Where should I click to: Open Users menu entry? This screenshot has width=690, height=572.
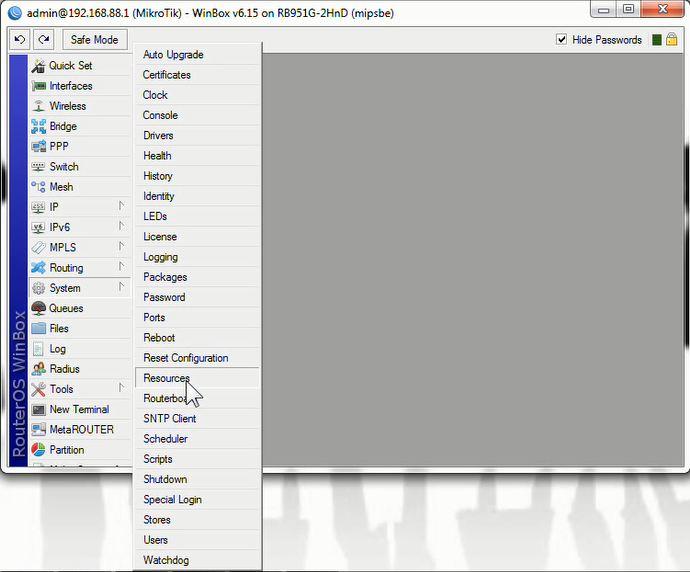coord(197,540)
